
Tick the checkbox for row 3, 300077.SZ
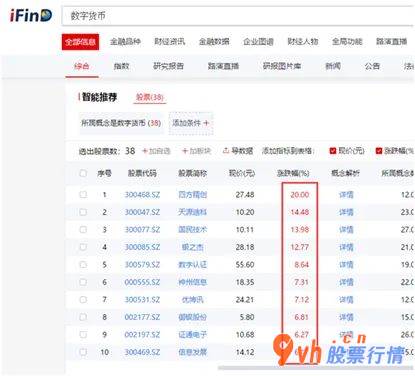coord(83,230)
